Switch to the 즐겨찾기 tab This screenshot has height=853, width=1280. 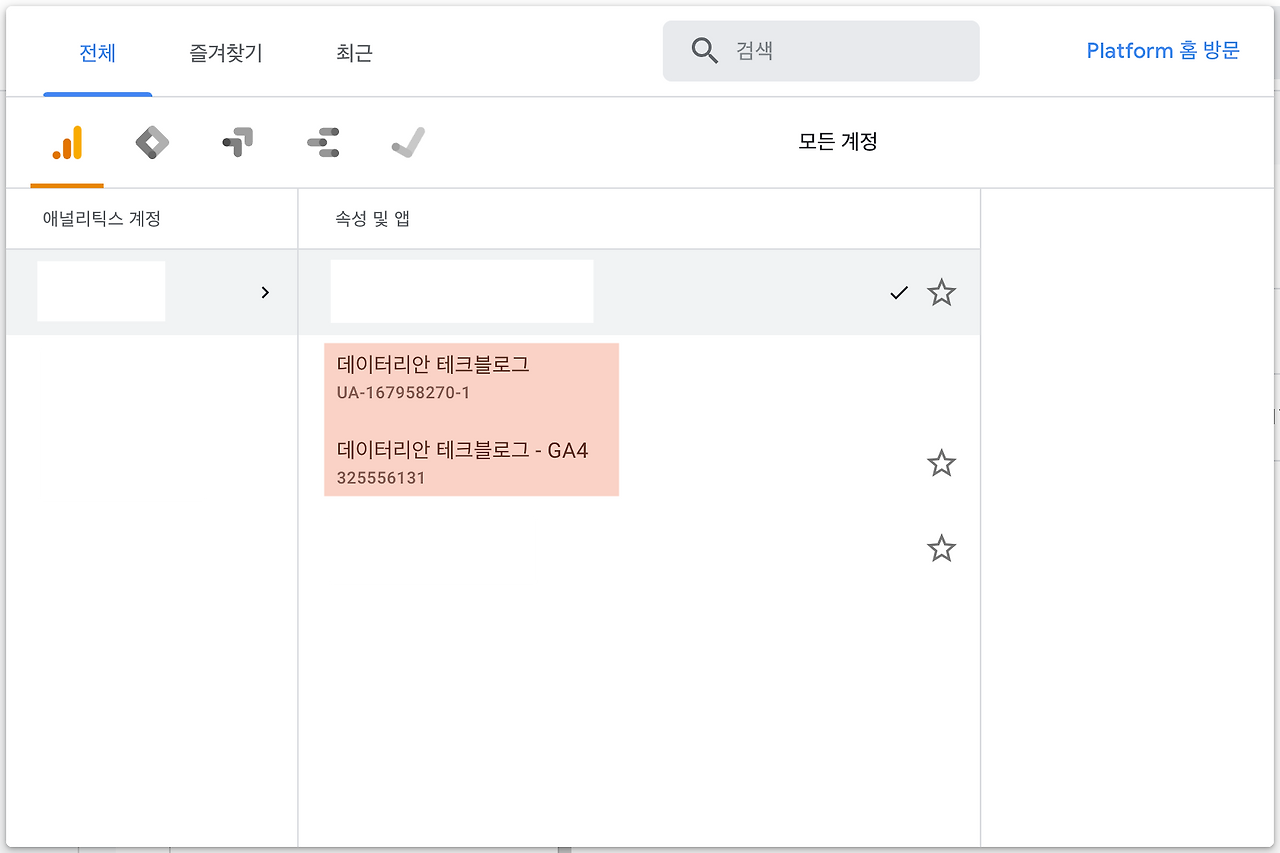coord(226,52)
